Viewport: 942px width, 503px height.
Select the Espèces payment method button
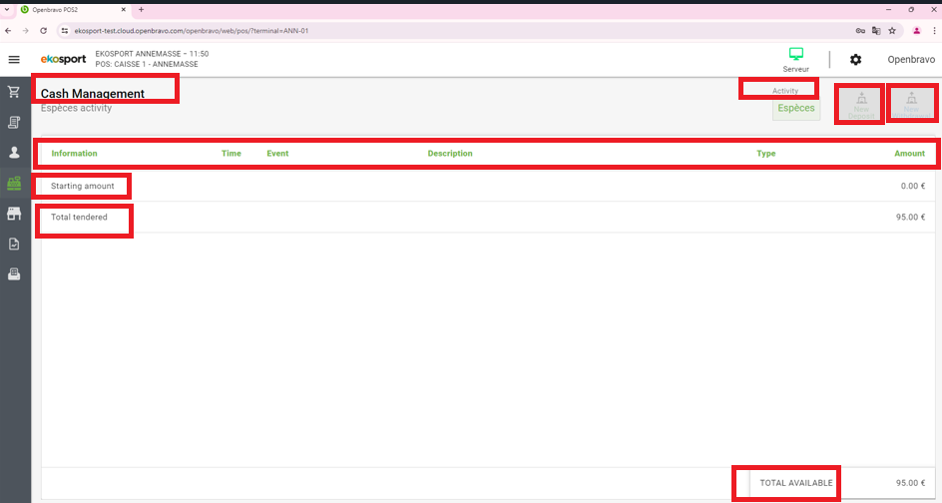pyautogui.click(x=796, y=108)
